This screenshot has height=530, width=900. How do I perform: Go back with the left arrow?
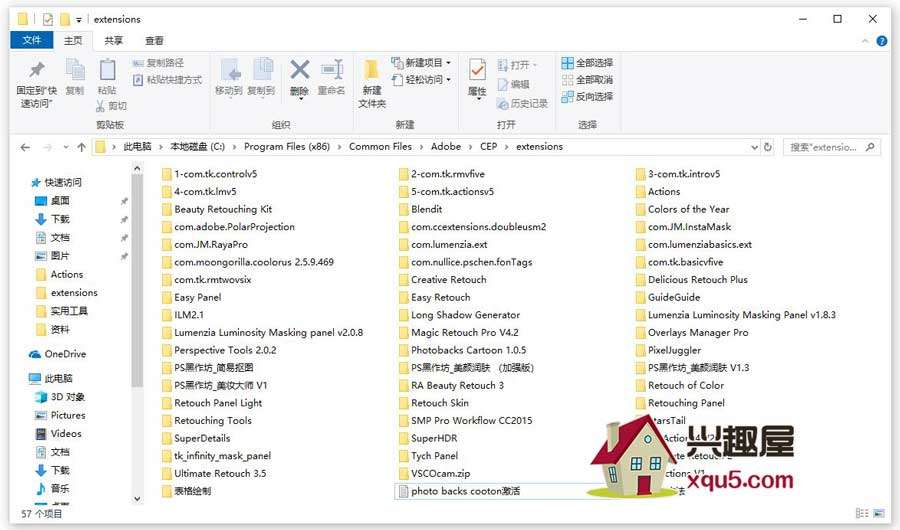pos(25,147)
